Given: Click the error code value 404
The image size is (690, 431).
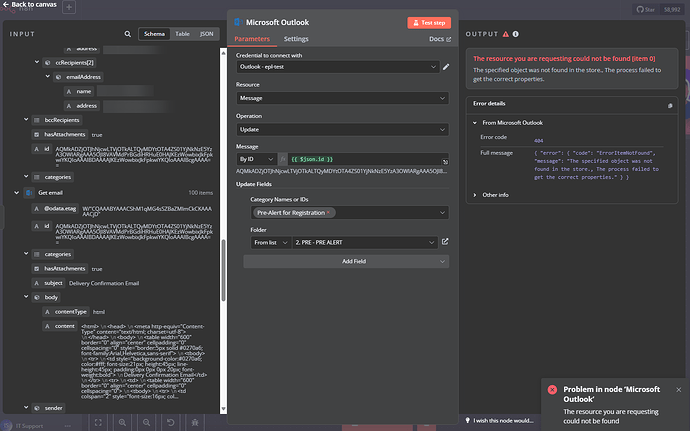Looking at the screenshot, I should [539, 140].
